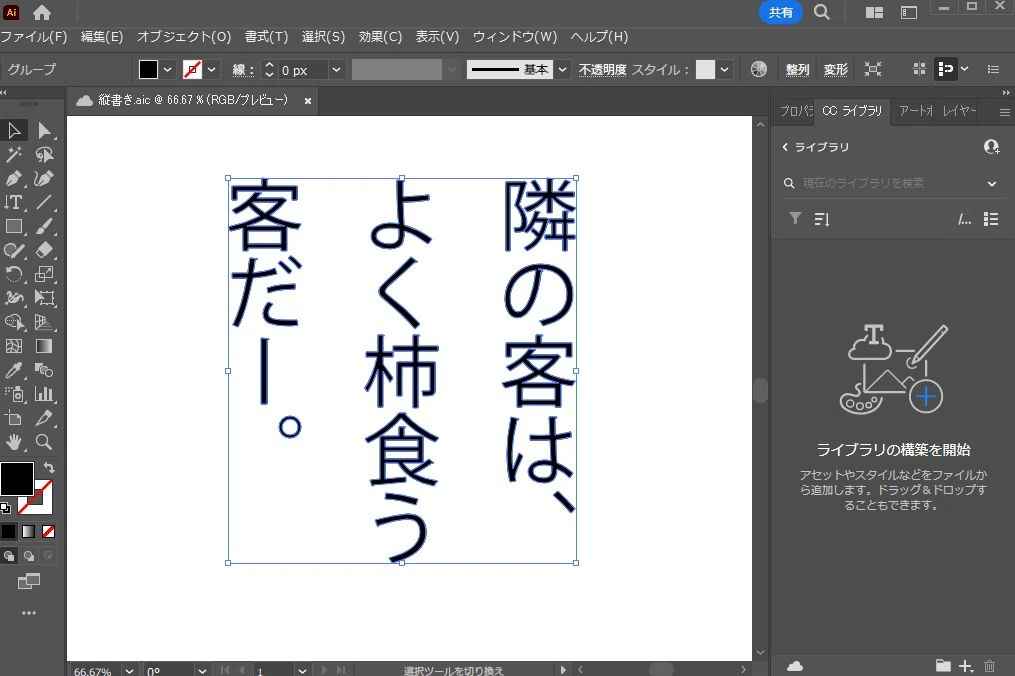Pick the Magic Wand tool
This screenshot has height=676, width=1015.
(x=14, y=154)
